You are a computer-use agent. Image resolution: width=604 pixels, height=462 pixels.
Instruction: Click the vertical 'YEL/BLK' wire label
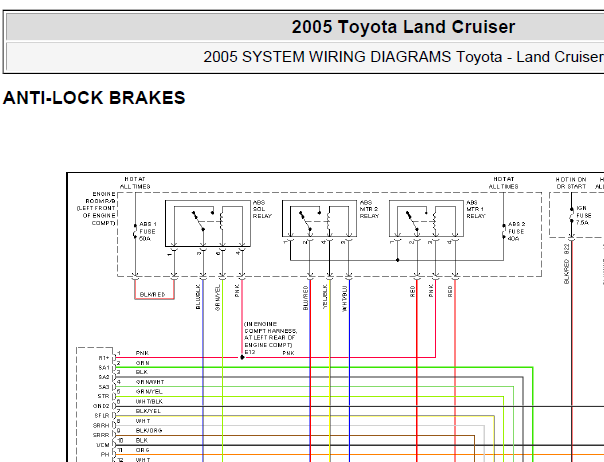pyautogui.click(x=325, y=297)
